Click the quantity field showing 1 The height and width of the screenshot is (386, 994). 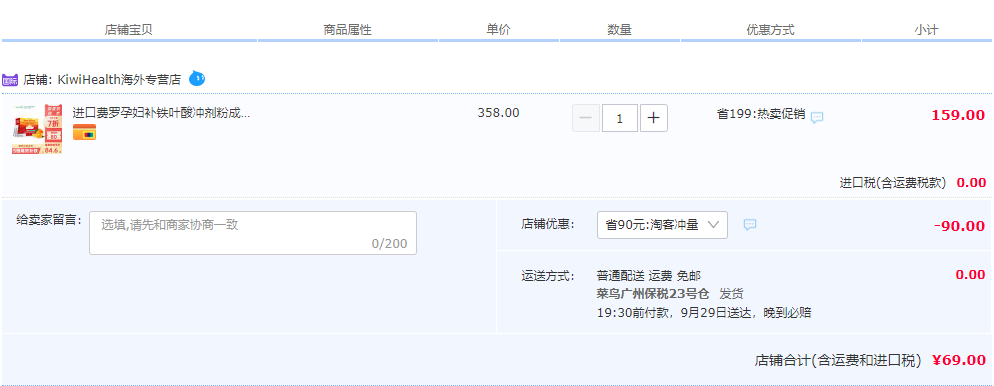[619, 118]
